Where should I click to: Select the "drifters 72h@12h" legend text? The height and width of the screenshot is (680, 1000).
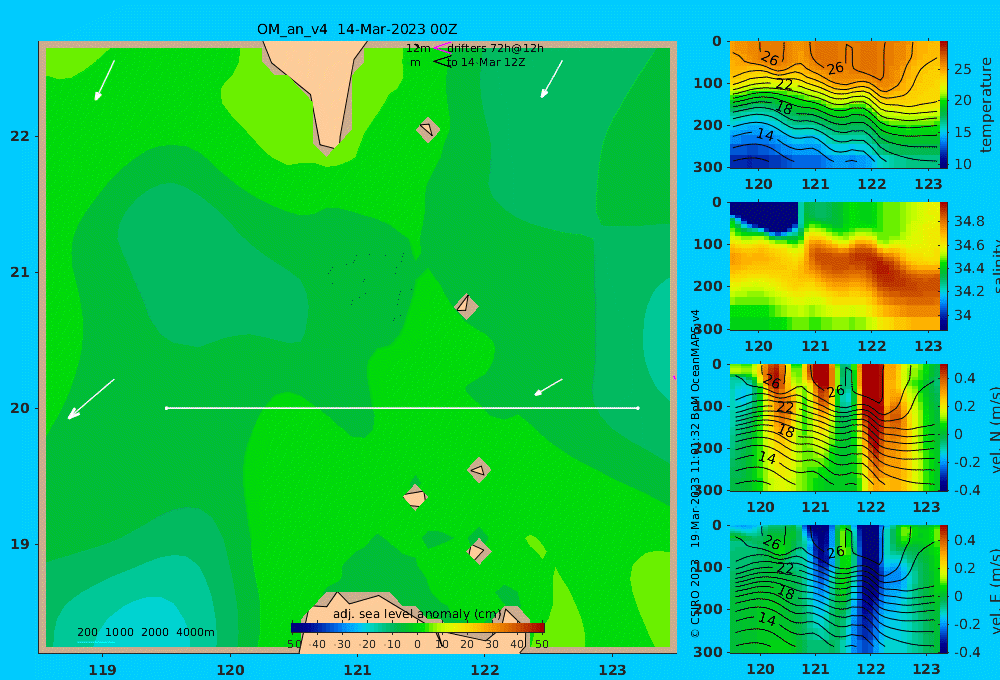pos(496,48)
